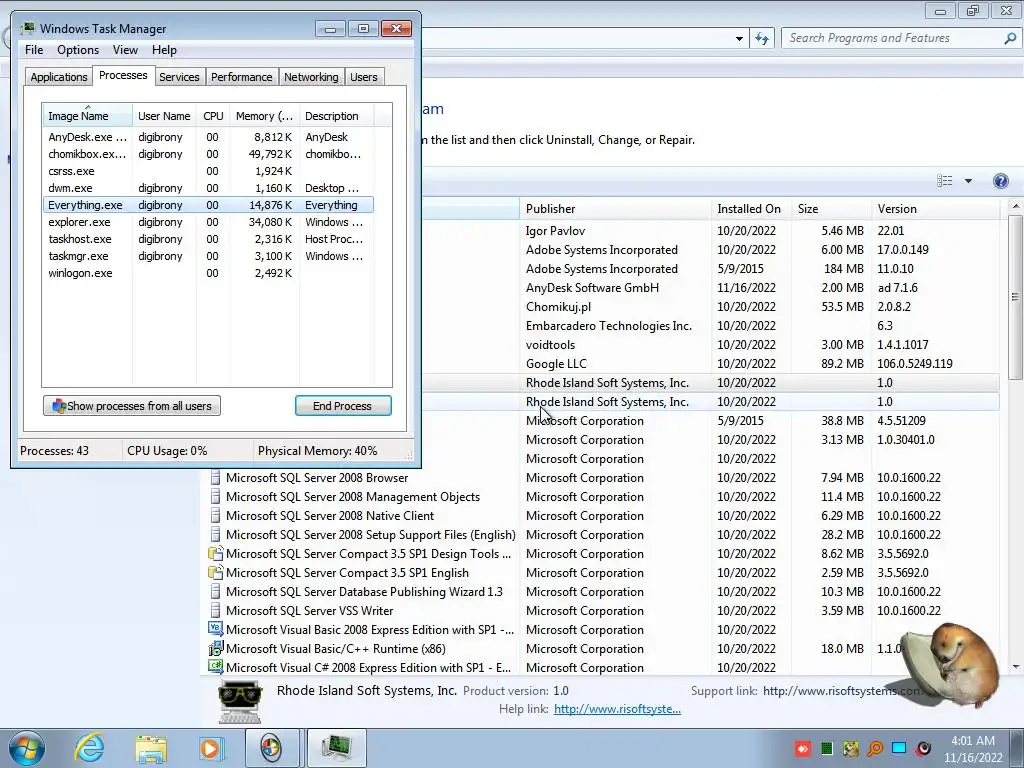Click the programs list scrollbar up arrow

click(x=1016, y=206)
